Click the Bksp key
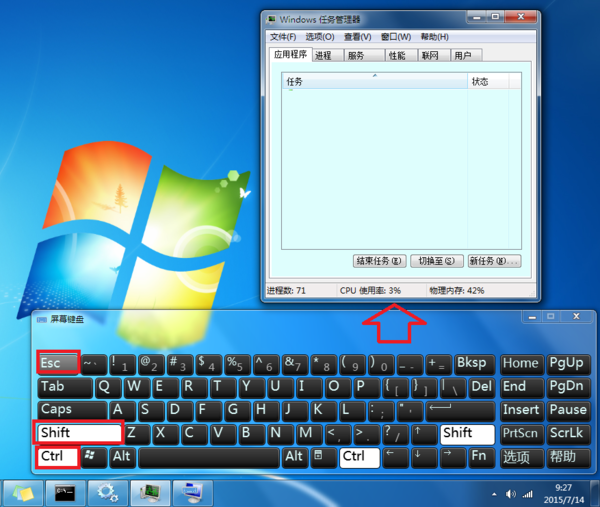 point(474,364)
